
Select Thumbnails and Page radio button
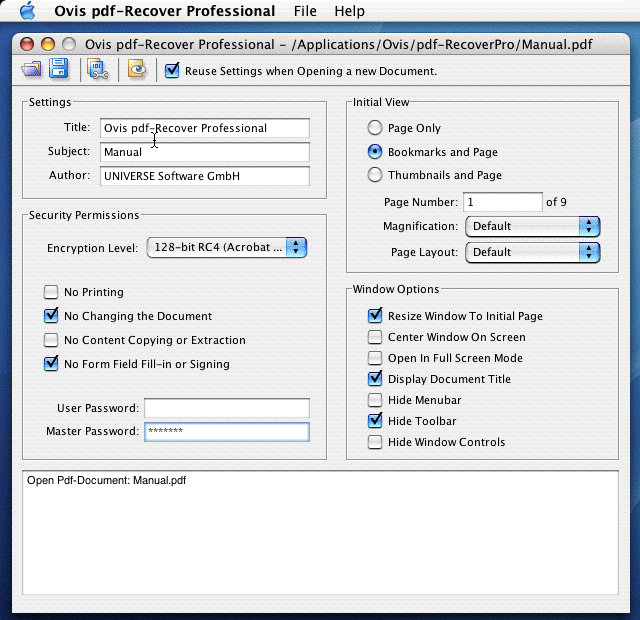(375, 175)
